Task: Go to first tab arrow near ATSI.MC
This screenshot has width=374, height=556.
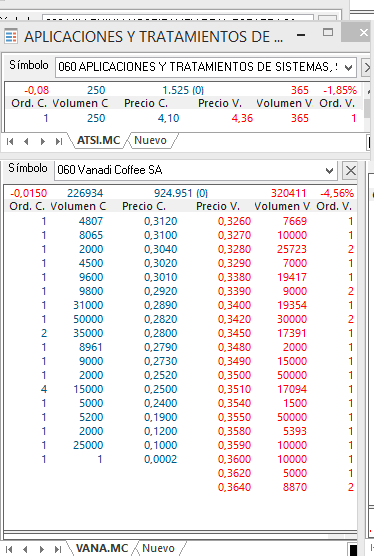Action: click(10, 141)
